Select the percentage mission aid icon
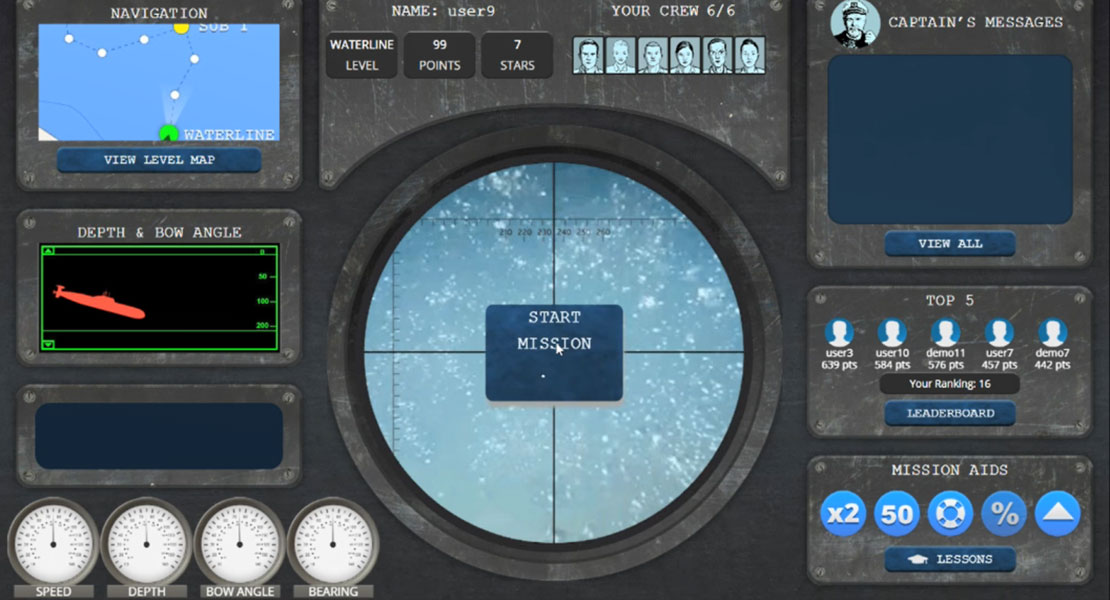The height and width of the screenshot is (600, 1110). pyautogui.click(x=1004, y=513)
